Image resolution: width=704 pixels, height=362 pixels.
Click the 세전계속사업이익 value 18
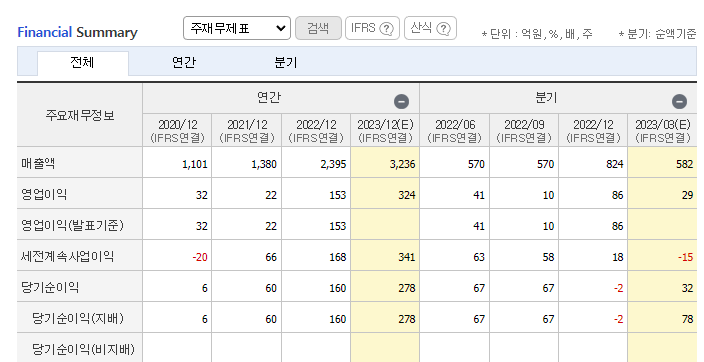pyautogui.click(x=618, y=257)
